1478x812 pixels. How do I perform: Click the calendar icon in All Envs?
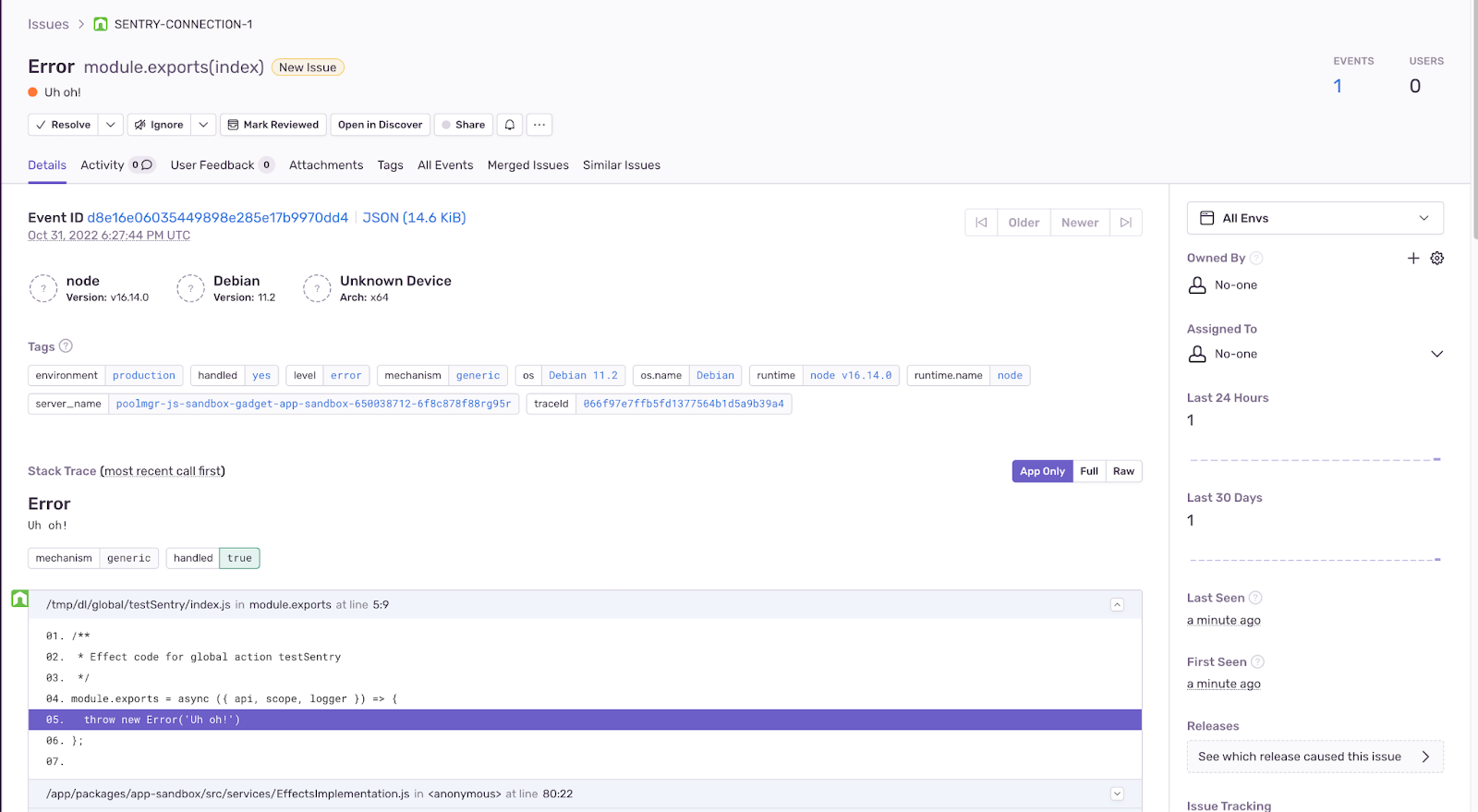[x=1206, y=218]
